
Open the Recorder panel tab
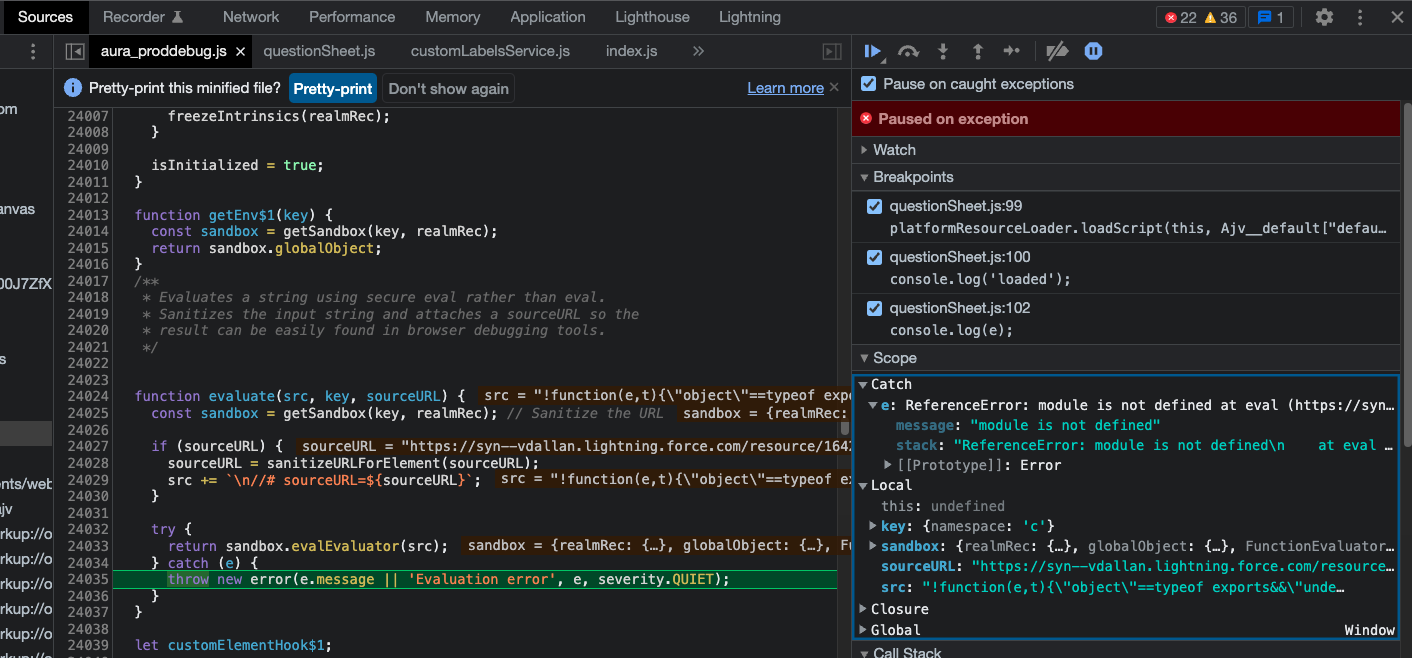pyautogui.click(x=143, y=17)
